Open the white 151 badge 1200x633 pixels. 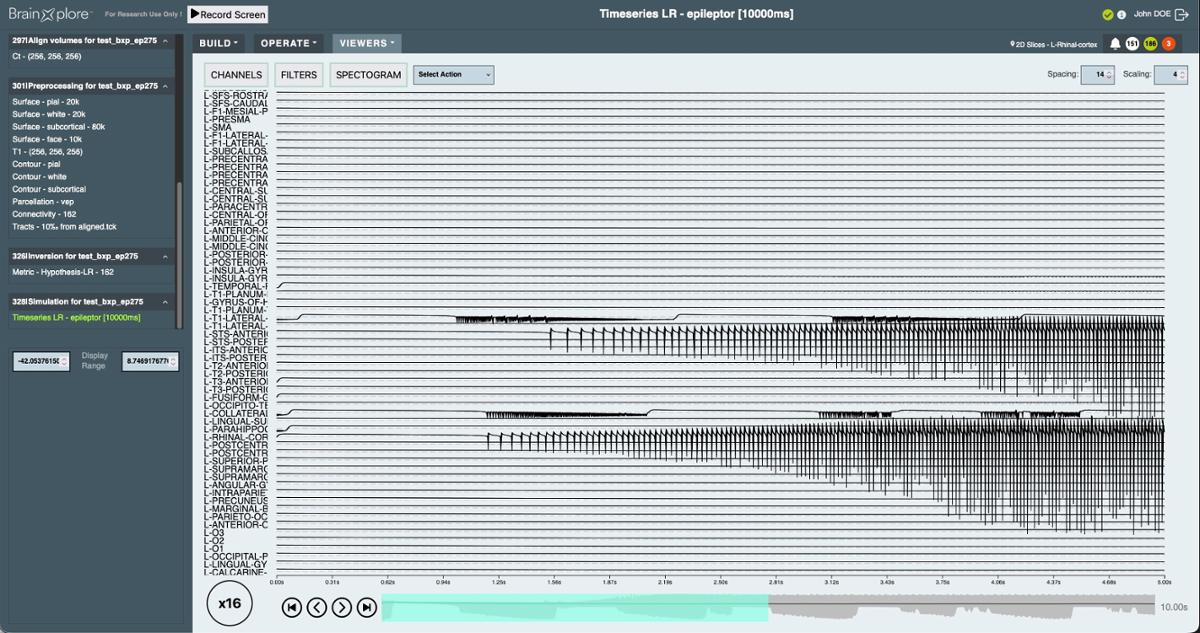(x=1132, y=44)
